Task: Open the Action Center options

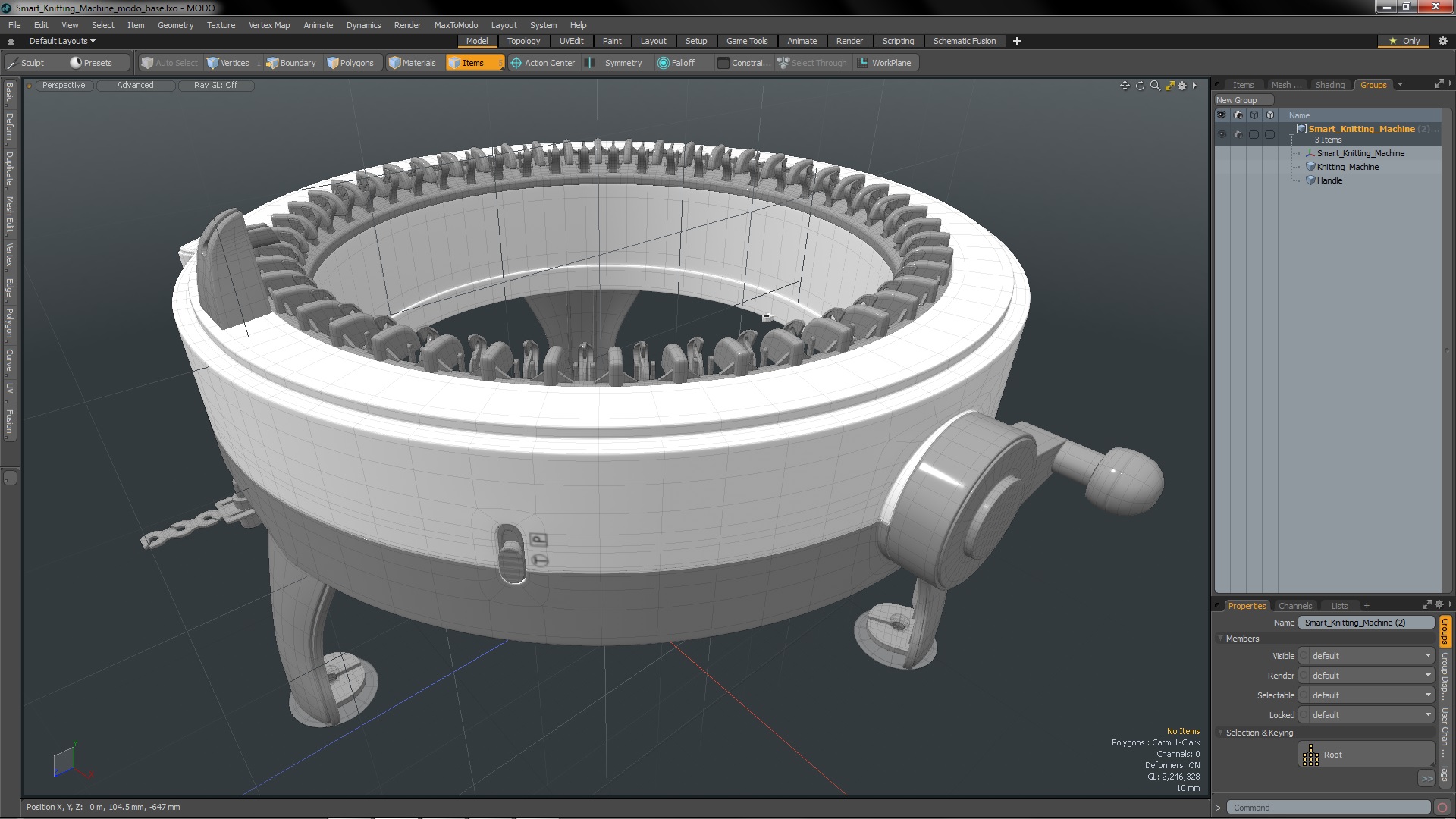Action: [x=544, y=63]
